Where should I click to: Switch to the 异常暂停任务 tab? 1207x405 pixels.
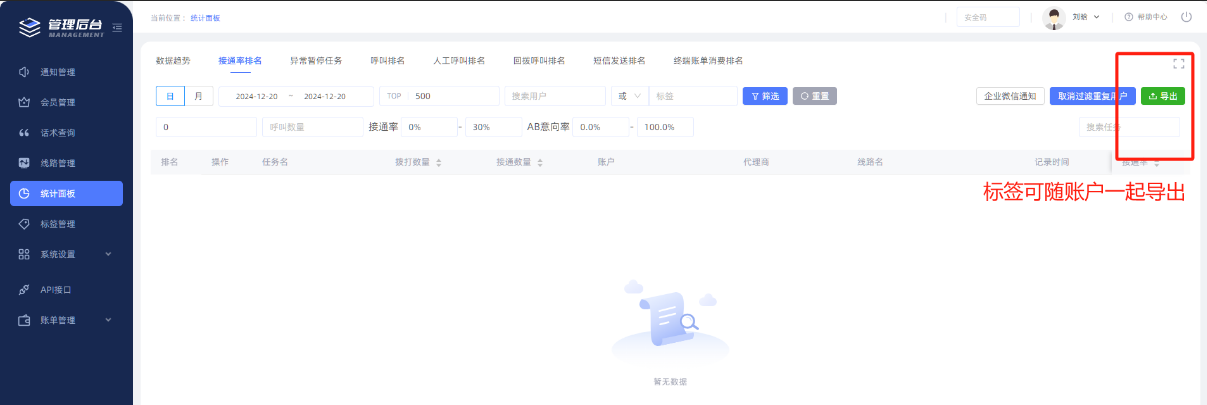316,61
